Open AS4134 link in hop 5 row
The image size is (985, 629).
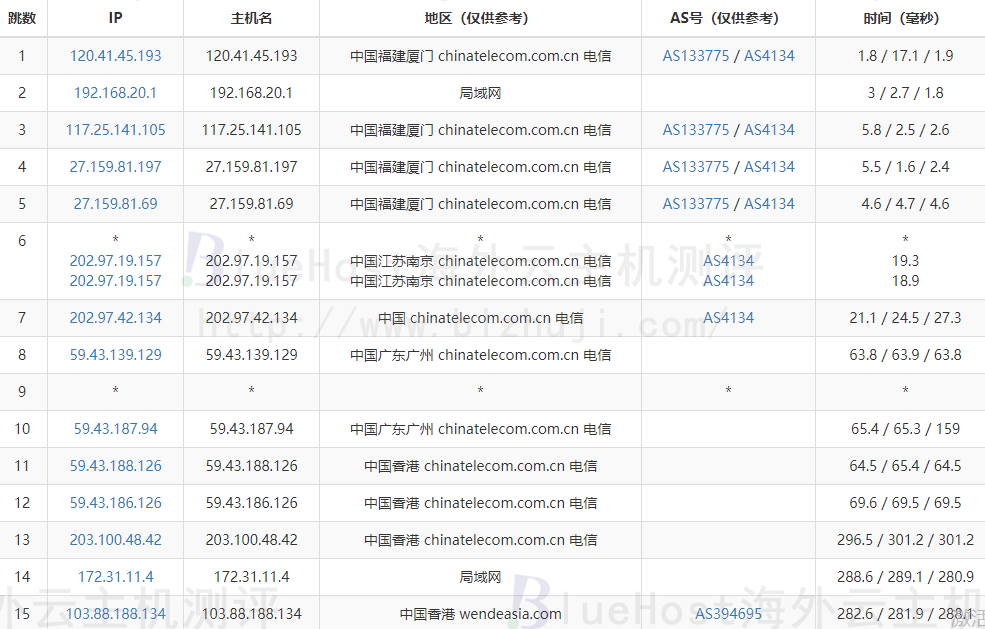pos(770,204)
